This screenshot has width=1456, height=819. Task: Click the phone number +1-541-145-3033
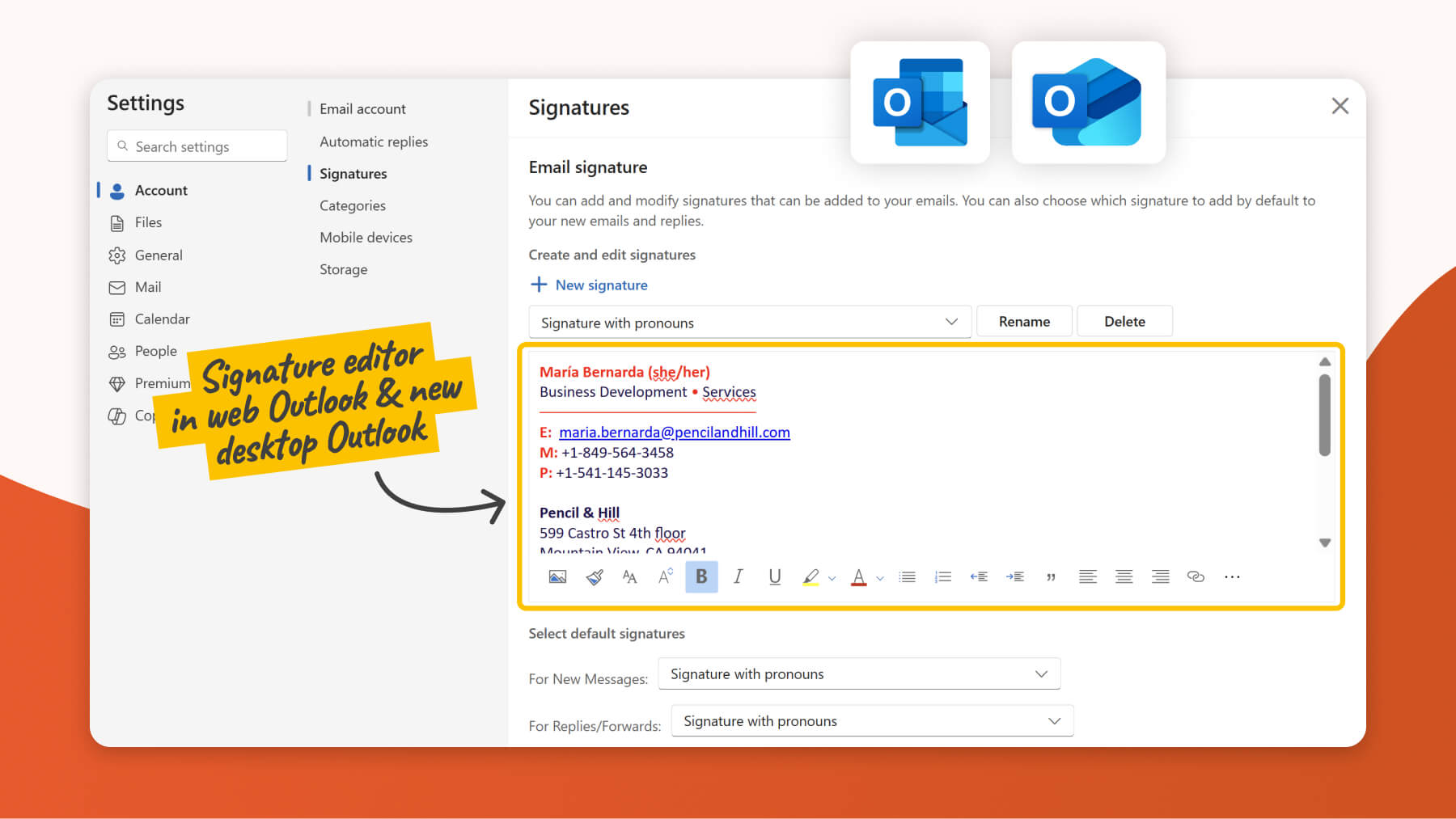tap(612, 472)
